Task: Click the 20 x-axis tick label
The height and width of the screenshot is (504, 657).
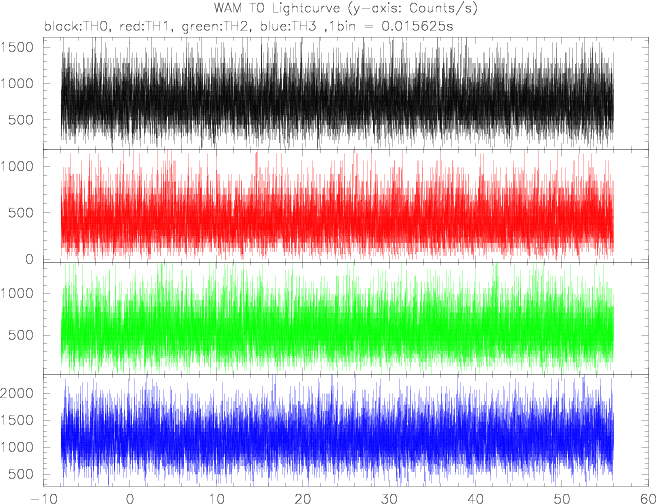Action: (x=303, y=499)
